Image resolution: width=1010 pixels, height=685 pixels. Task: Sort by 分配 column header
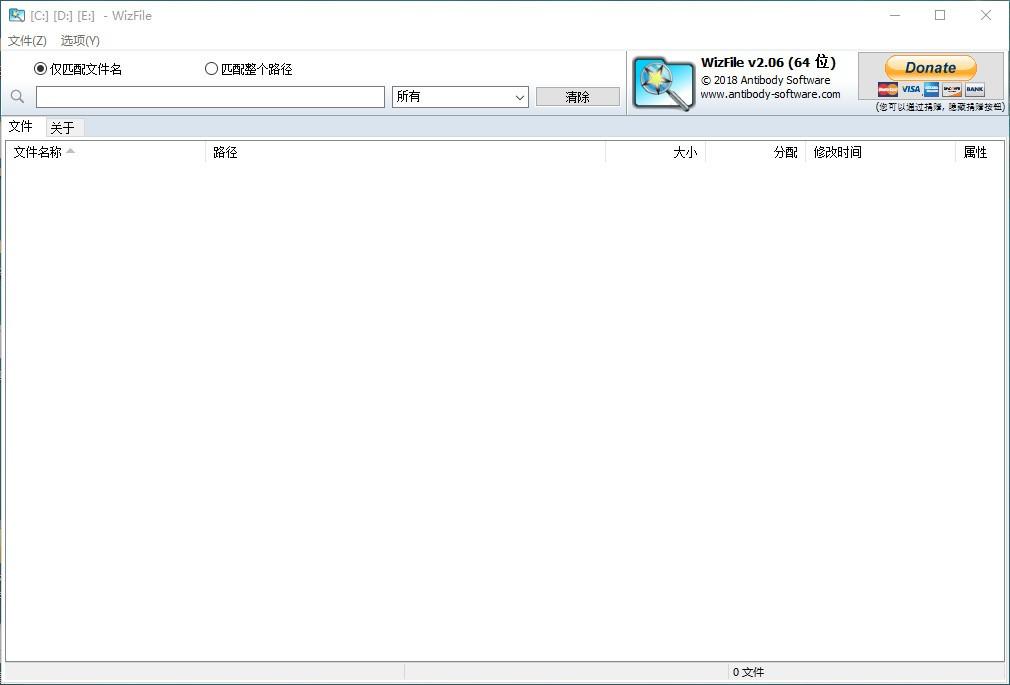pos(756,152)
